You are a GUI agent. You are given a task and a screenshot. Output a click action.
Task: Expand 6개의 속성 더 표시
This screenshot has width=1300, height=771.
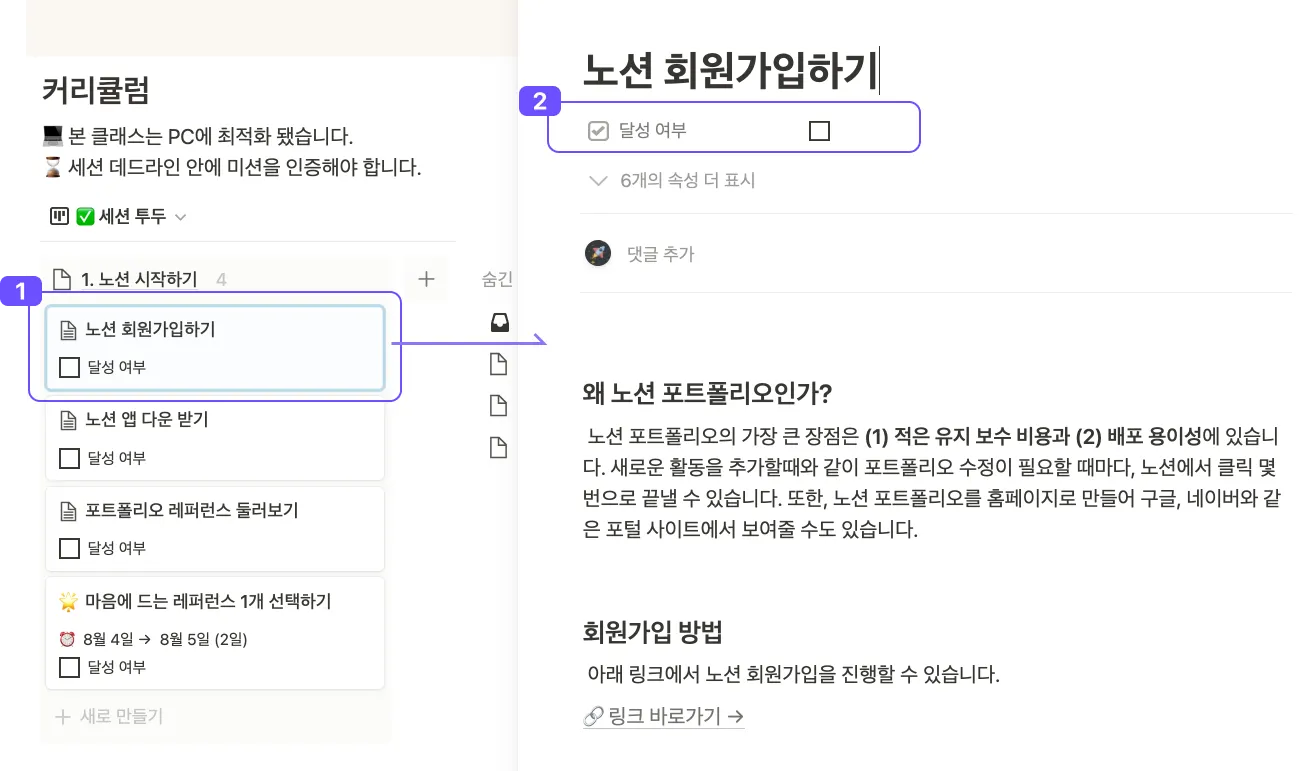point(673,181)
